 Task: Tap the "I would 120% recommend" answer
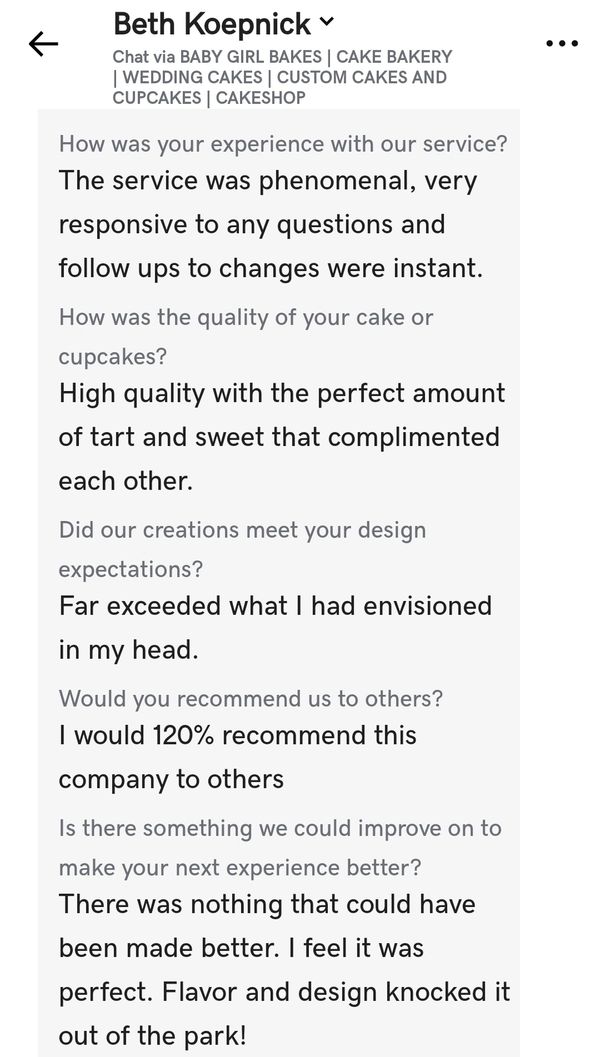pos(237,735)
